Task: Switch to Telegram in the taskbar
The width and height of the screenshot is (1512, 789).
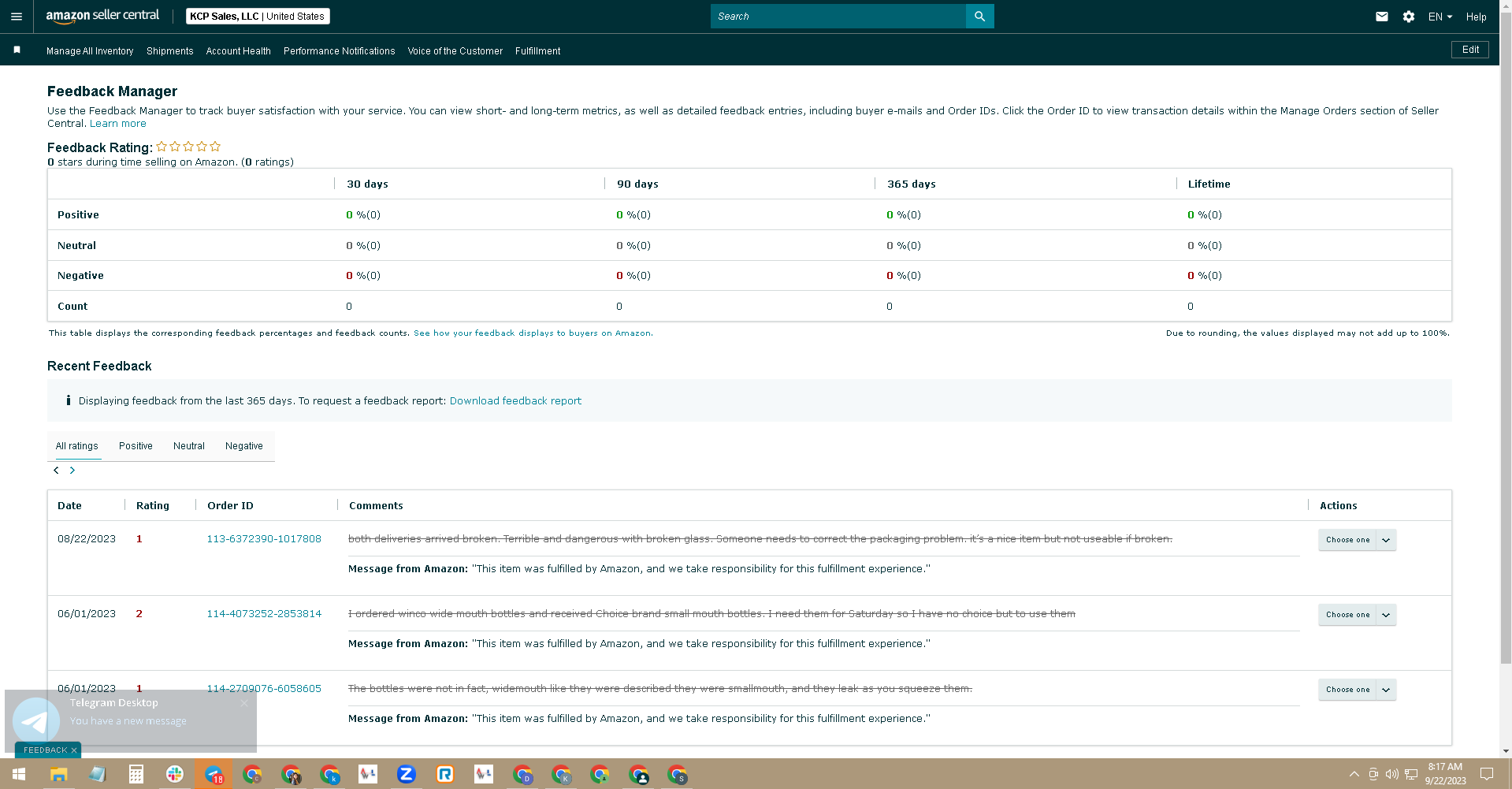Action: tap(214, 774)
